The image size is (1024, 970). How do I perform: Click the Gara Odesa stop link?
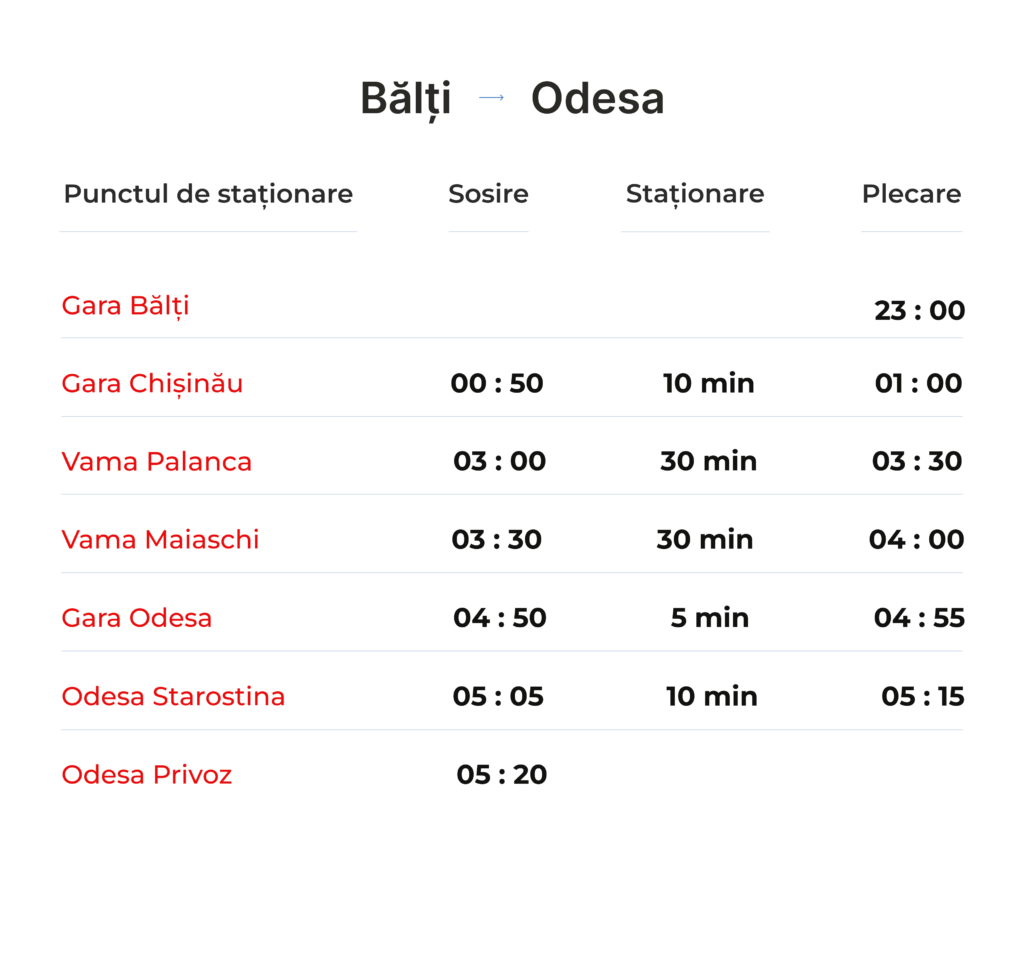pos(137,617)
